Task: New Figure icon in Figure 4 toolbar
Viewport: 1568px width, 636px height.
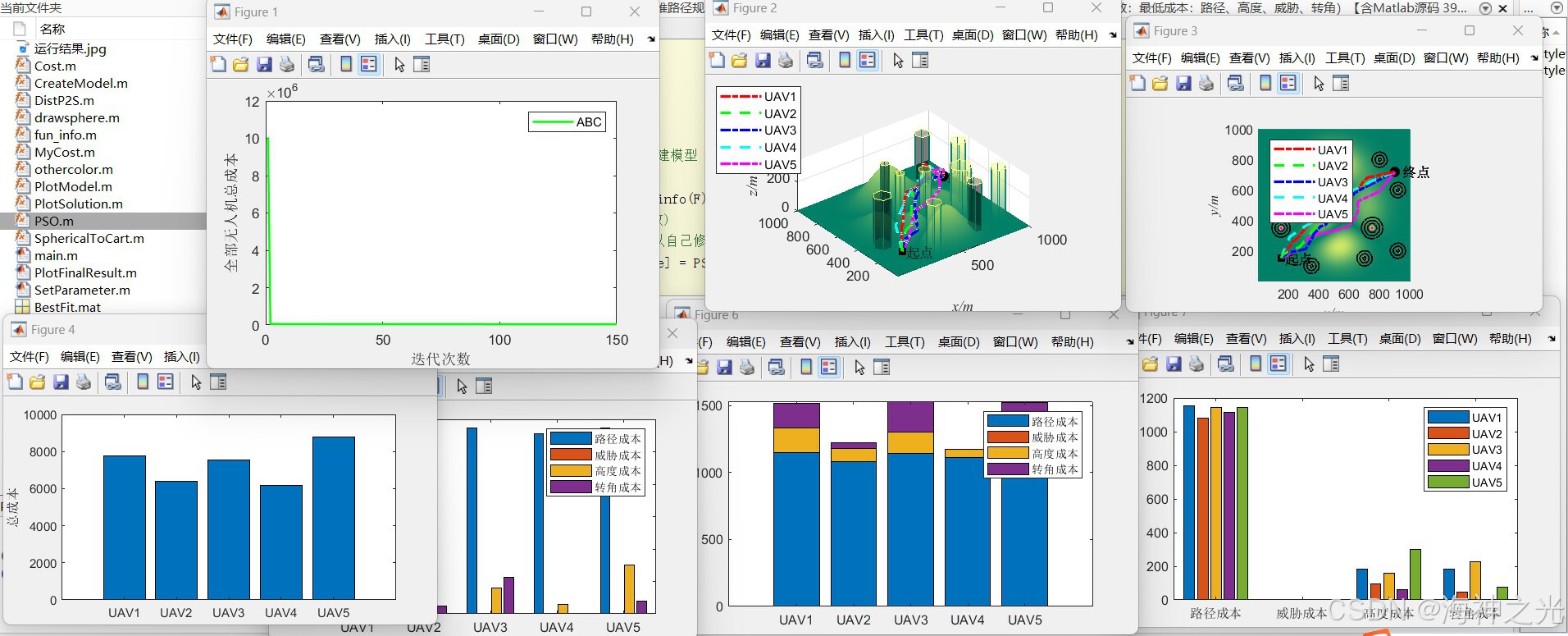Action: coord(15,382)
